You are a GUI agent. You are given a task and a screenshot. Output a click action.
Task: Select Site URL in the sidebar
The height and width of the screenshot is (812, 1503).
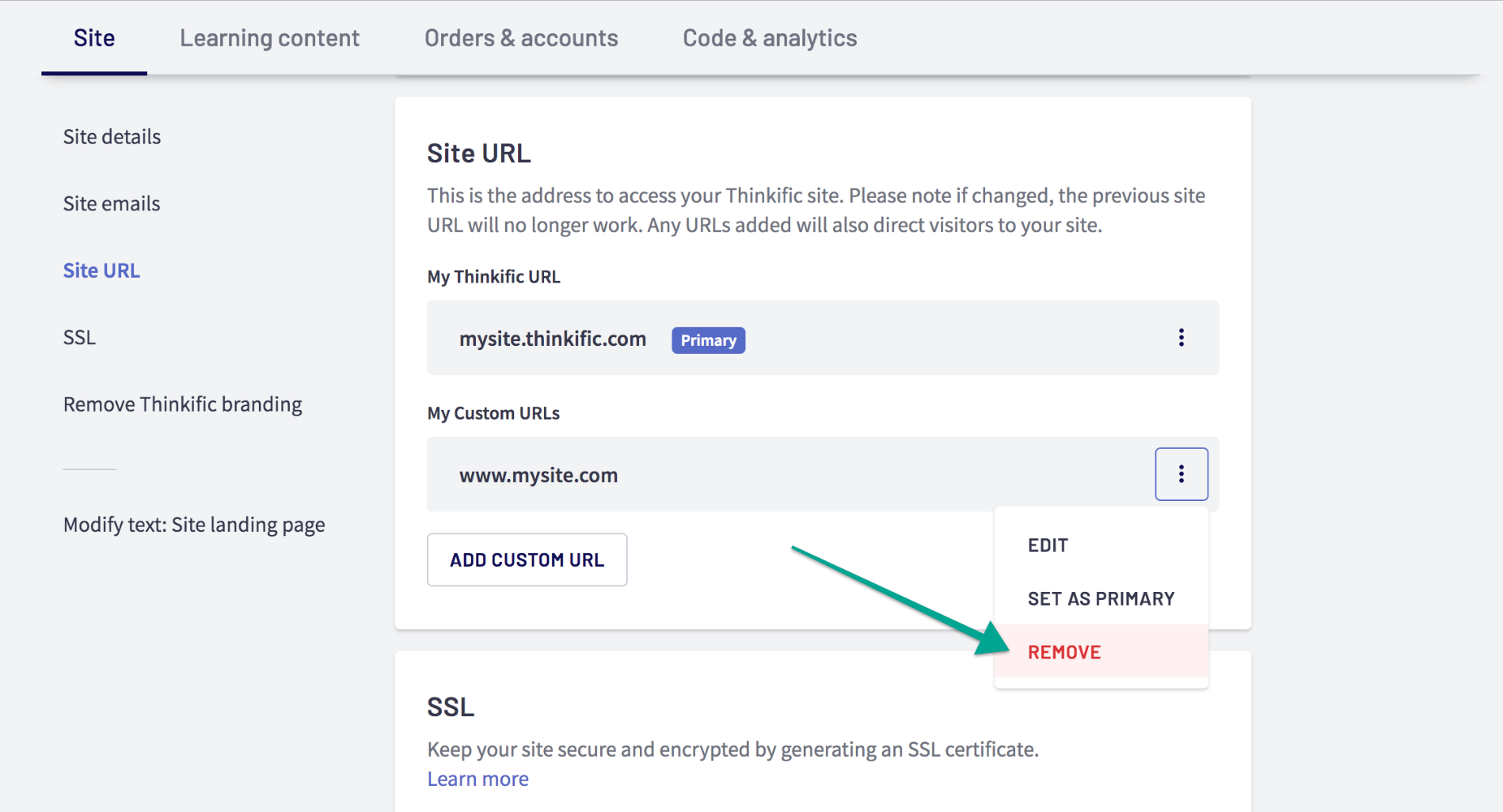click(101, 271)
